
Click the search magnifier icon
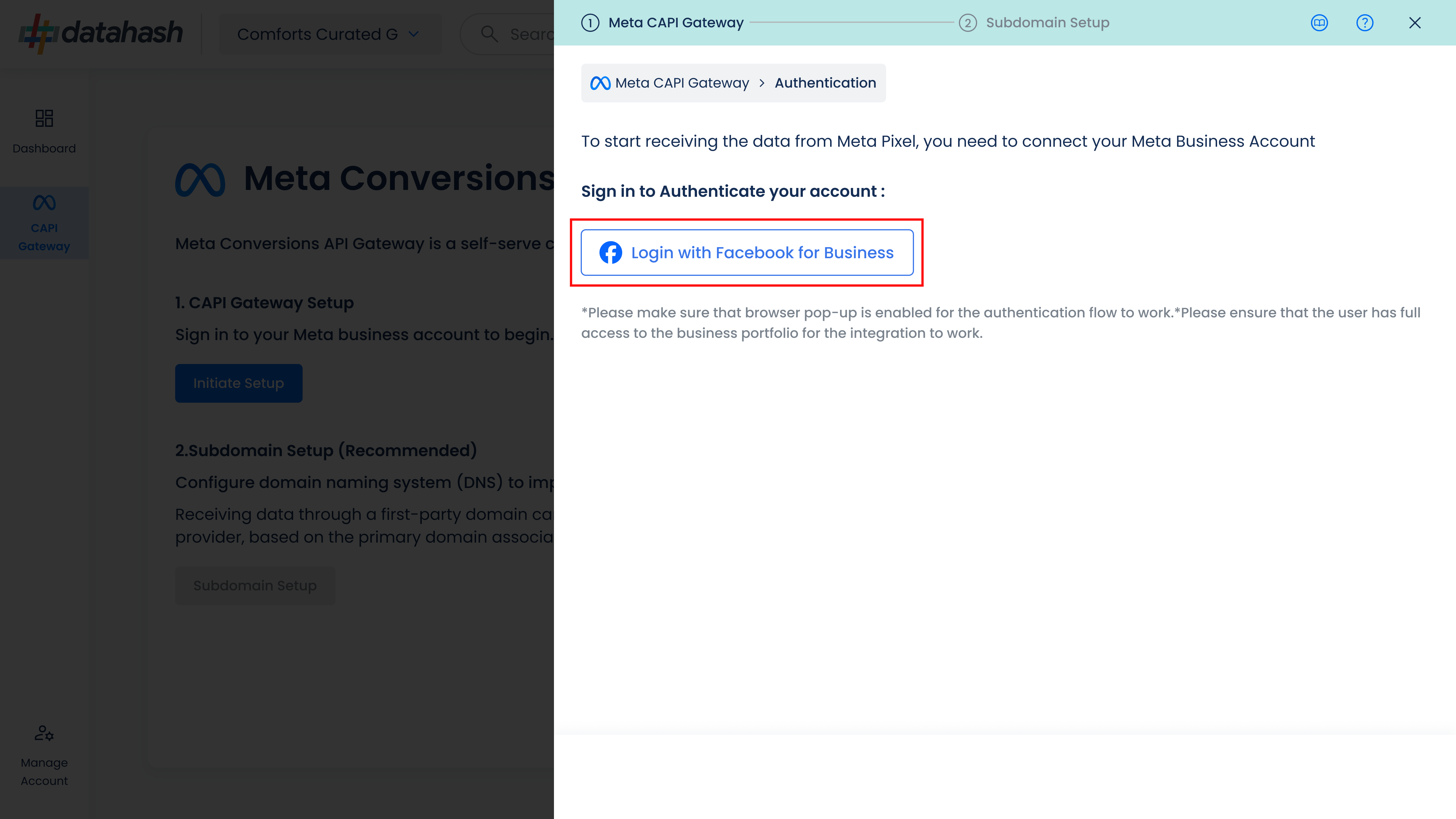[489, 34]
